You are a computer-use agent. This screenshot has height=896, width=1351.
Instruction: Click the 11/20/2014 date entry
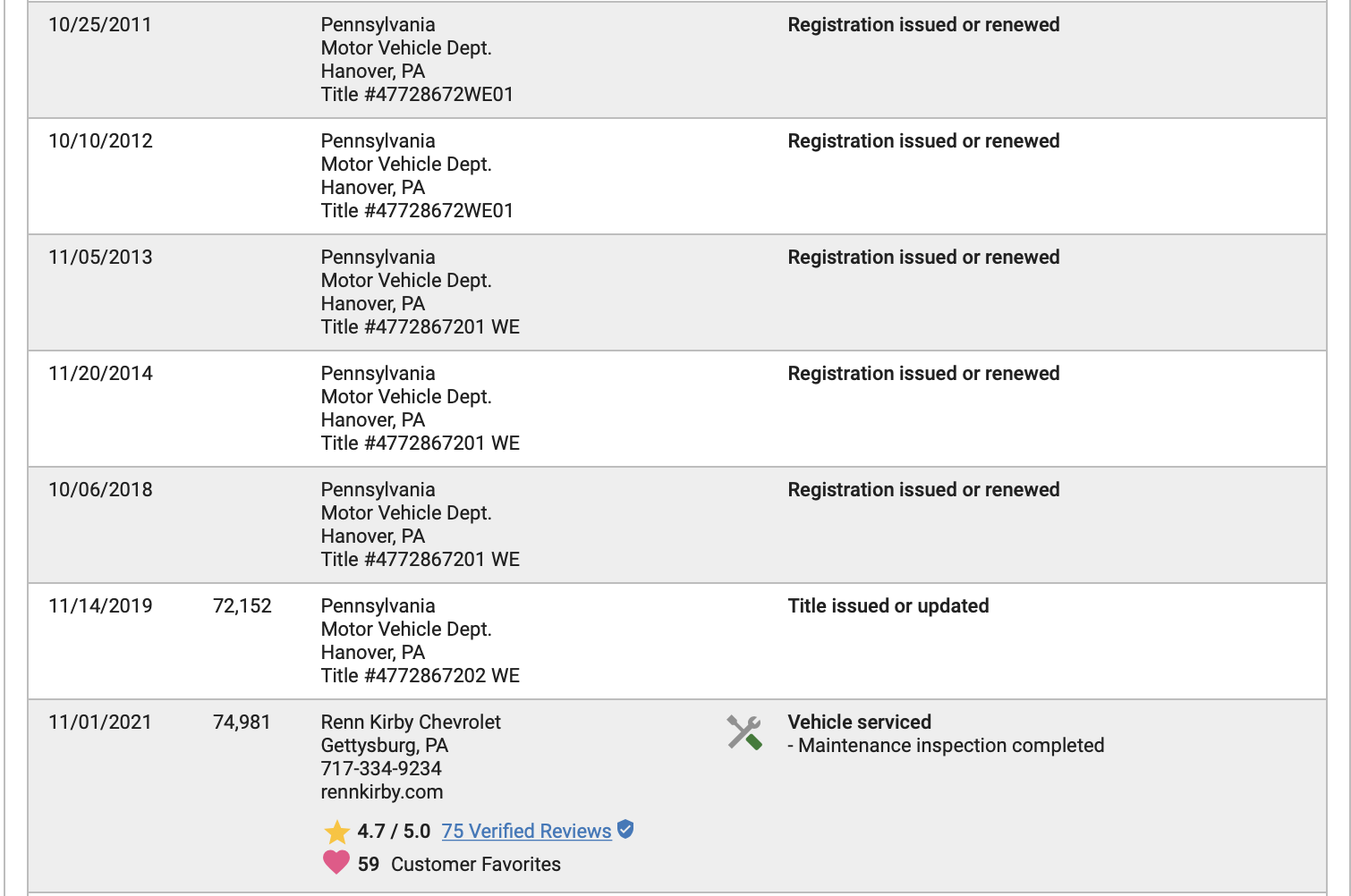click(100, 374)
